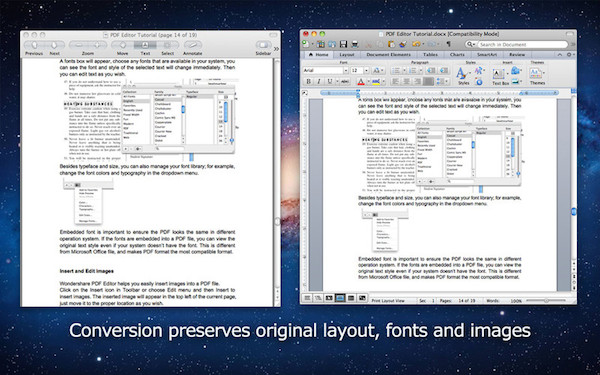Switch to Outline view in status bar
The width and height of the screenshot is (600, 375).
318,298
